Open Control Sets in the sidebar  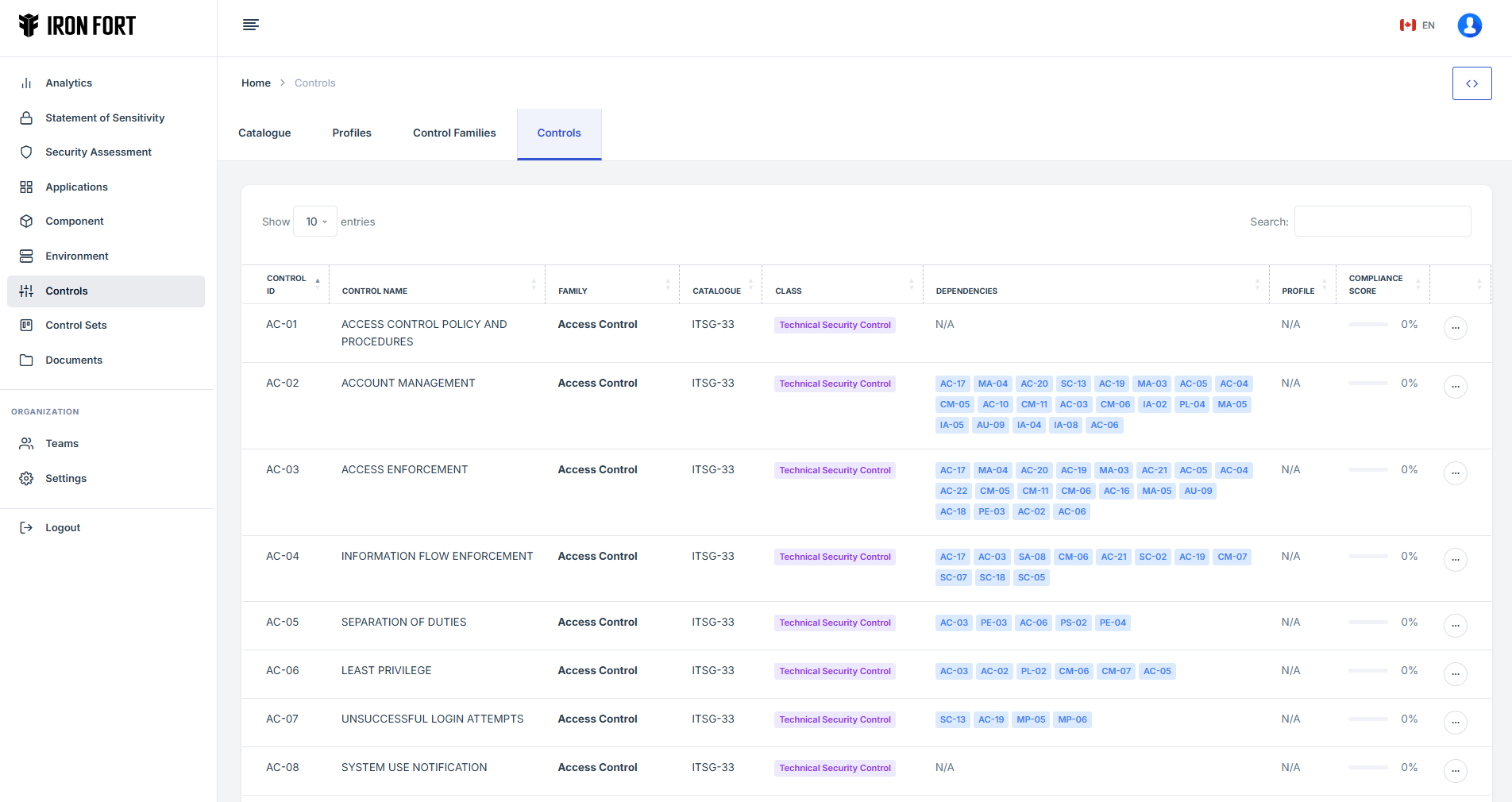pyautogui.click(x=75, y=326)
